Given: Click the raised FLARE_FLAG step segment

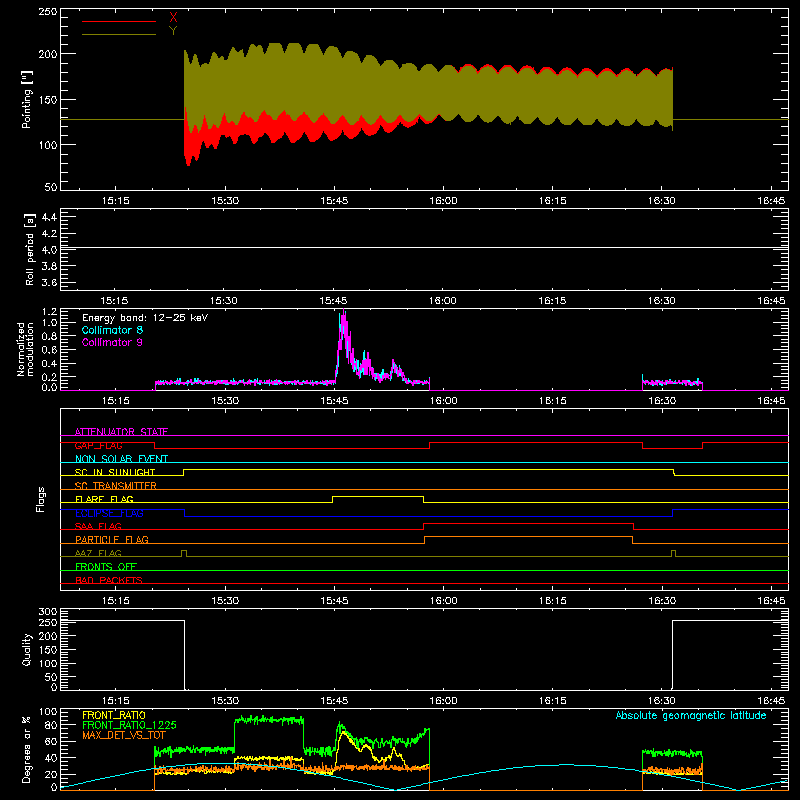Looking at the screenshot, I should (x=378, y=497).
